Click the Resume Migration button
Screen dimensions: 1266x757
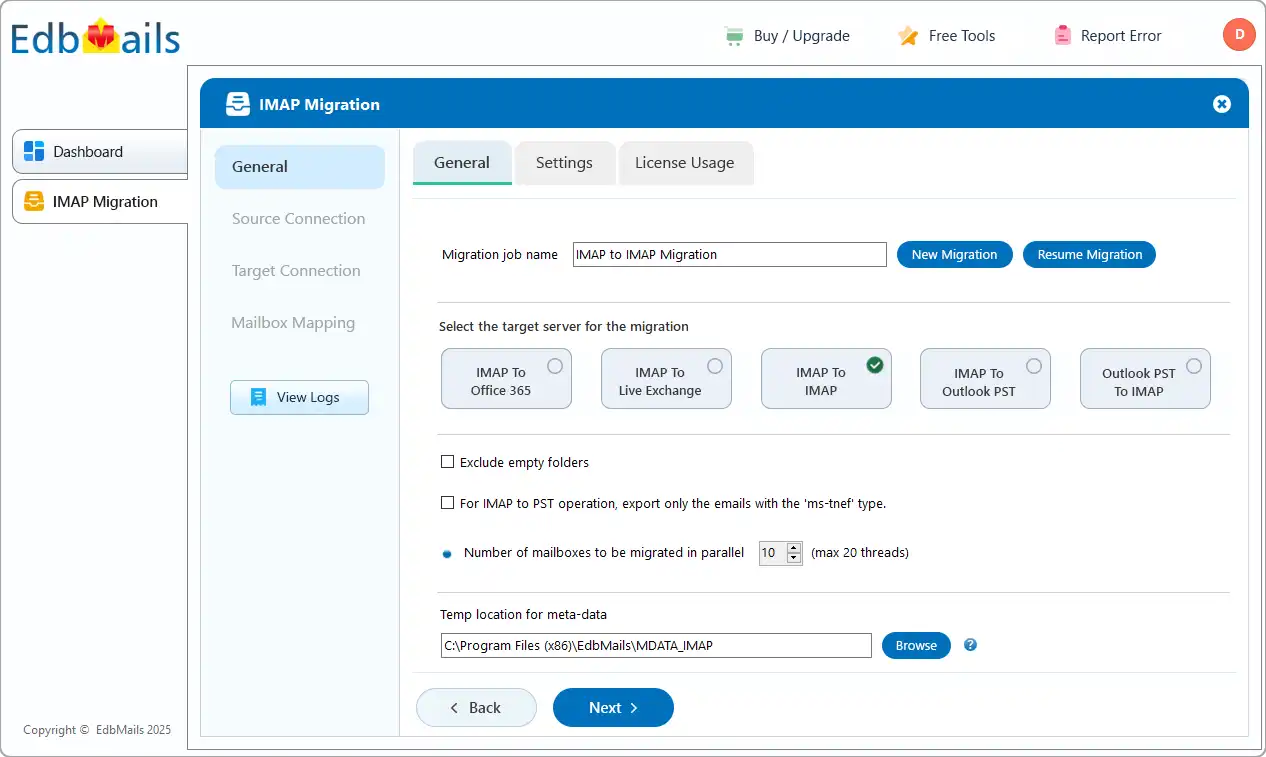coord(1089,255)
